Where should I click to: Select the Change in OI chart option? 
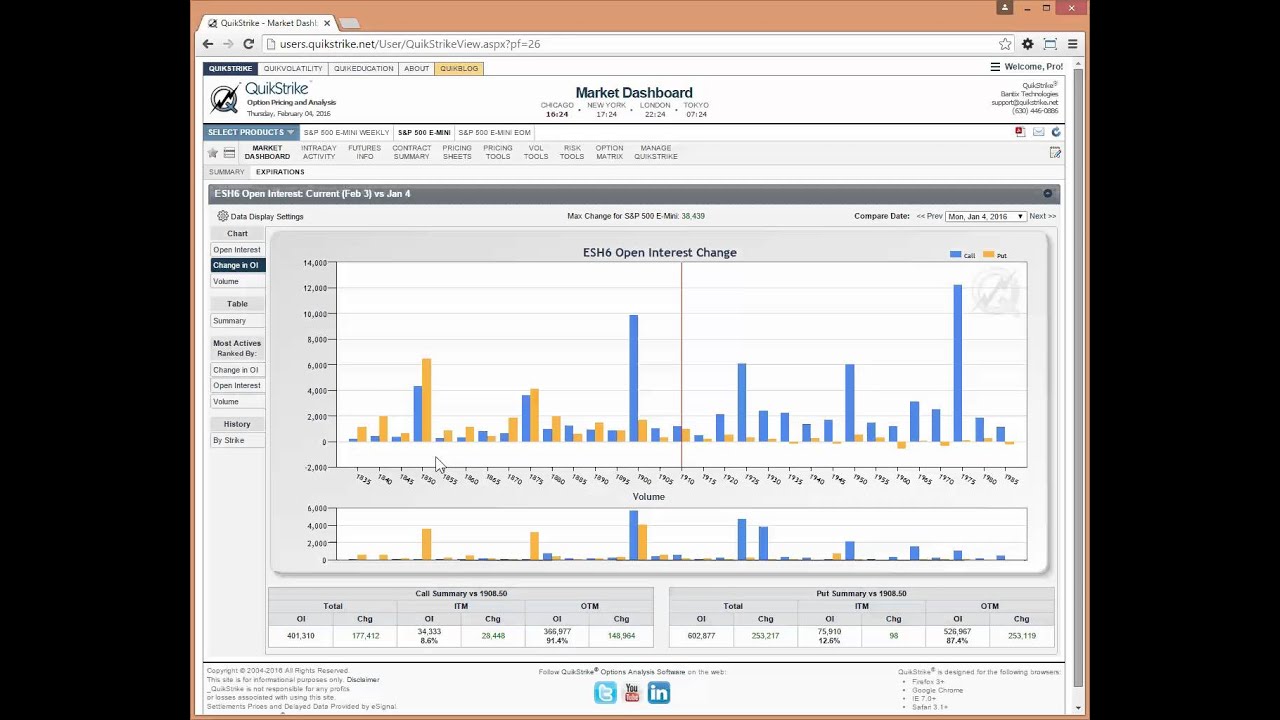(236, 265)
